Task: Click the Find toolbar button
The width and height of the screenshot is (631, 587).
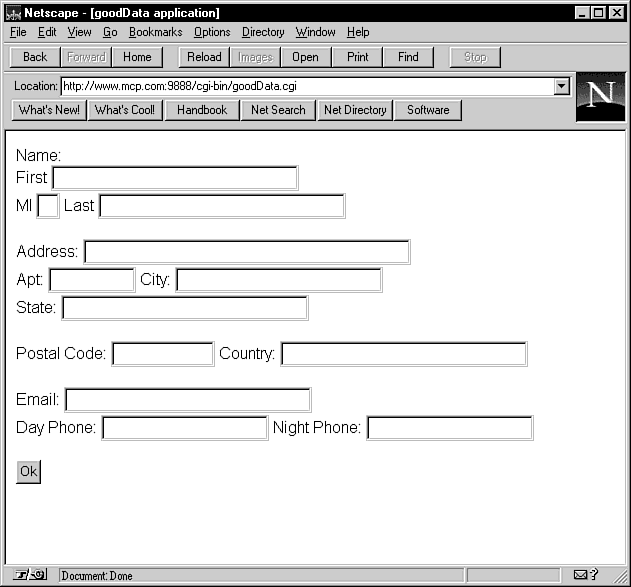Action: tap(408, 57)
